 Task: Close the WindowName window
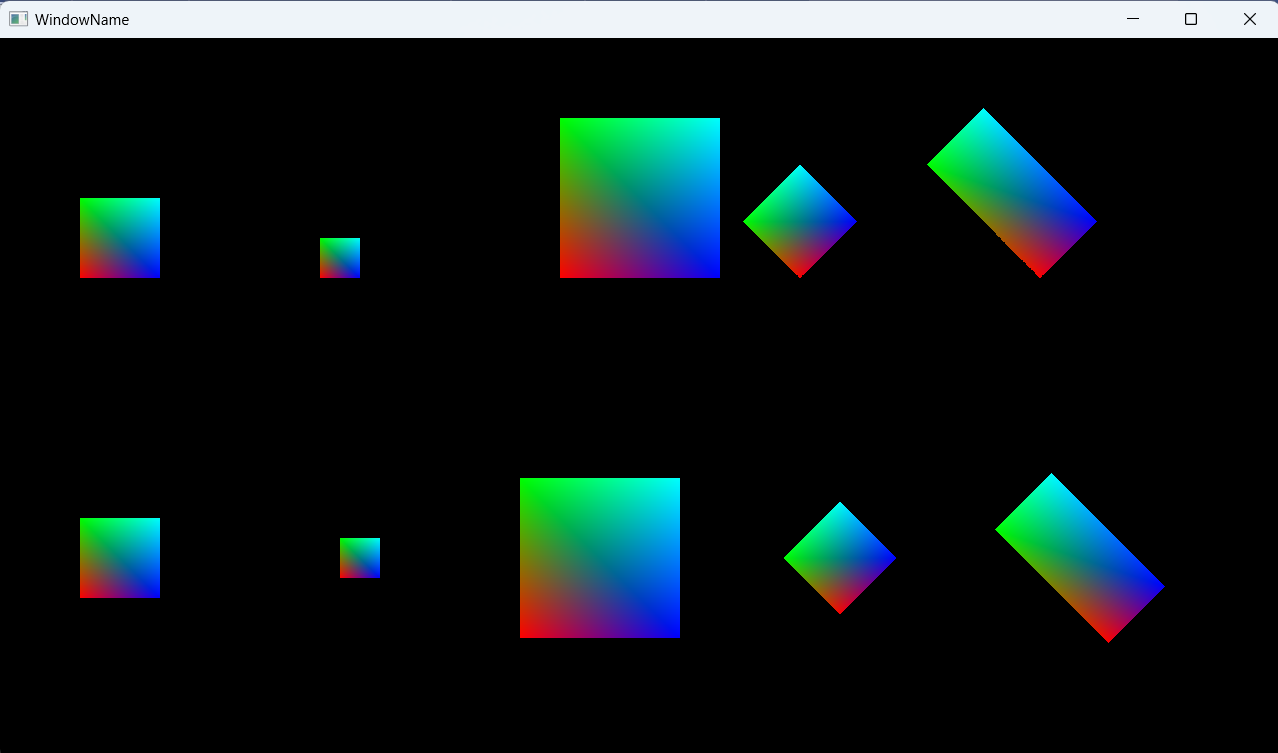coord(1249,19)
